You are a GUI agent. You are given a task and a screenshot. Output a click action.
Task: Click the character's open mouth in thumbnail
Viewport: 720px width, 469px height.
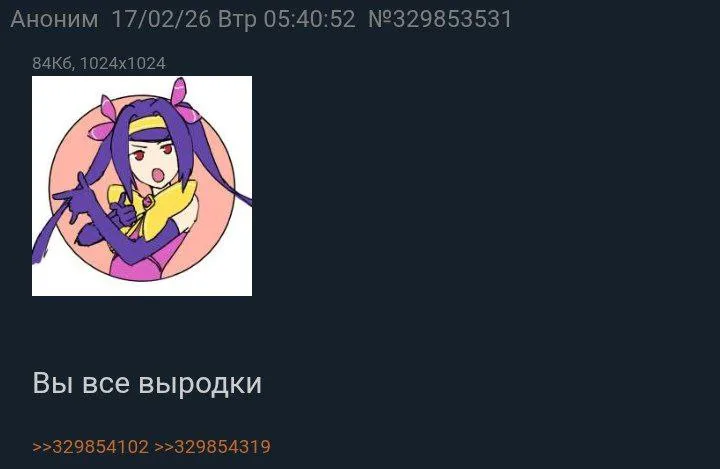(158, 175)
